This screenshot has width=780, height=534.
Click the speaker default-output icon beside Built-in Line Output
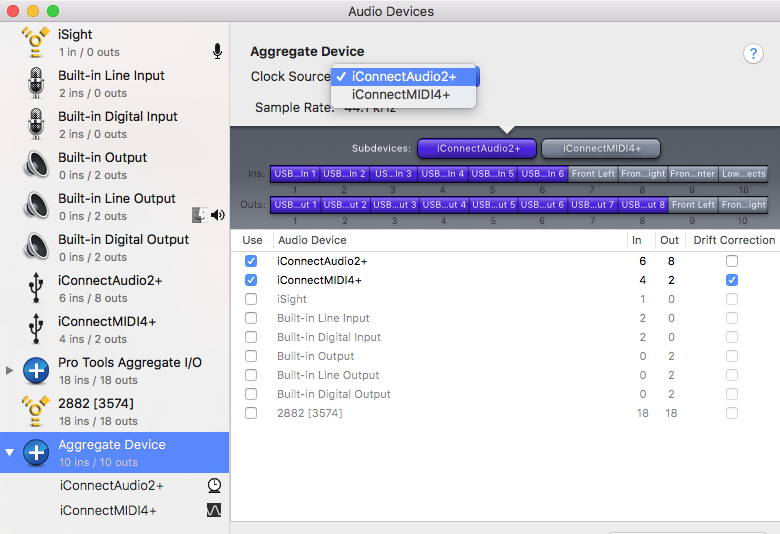coord(218,215)
